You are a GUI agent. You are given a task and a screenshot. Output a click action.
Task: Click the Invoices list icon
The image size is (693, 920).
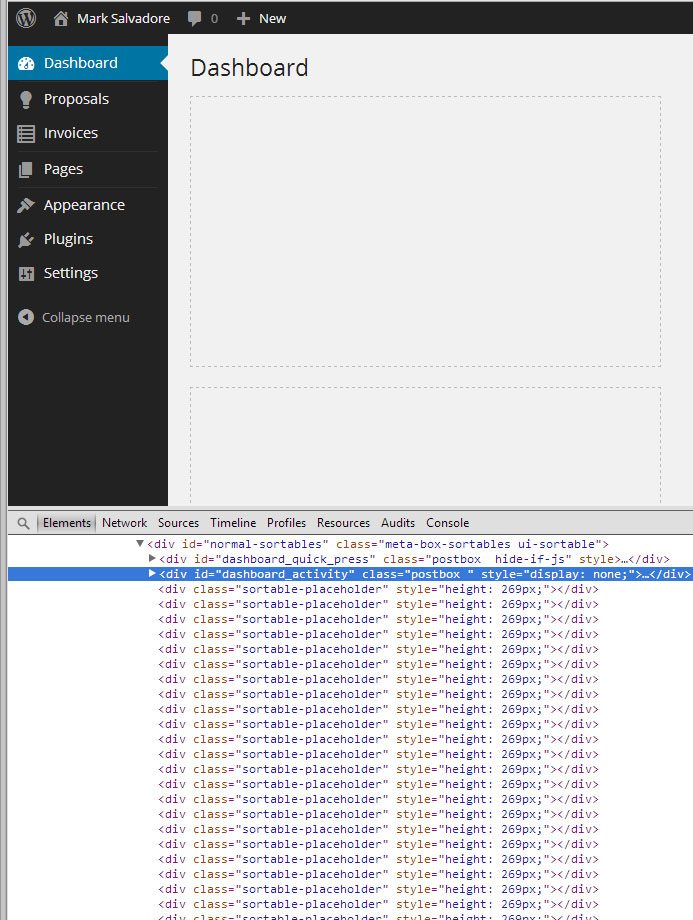click(x=26, y=133)
